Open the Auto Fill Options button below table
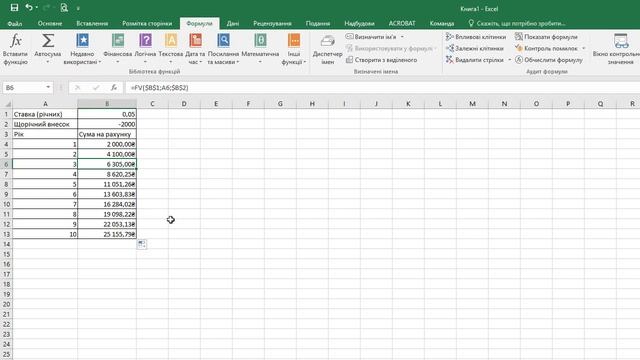 [142, 244]
